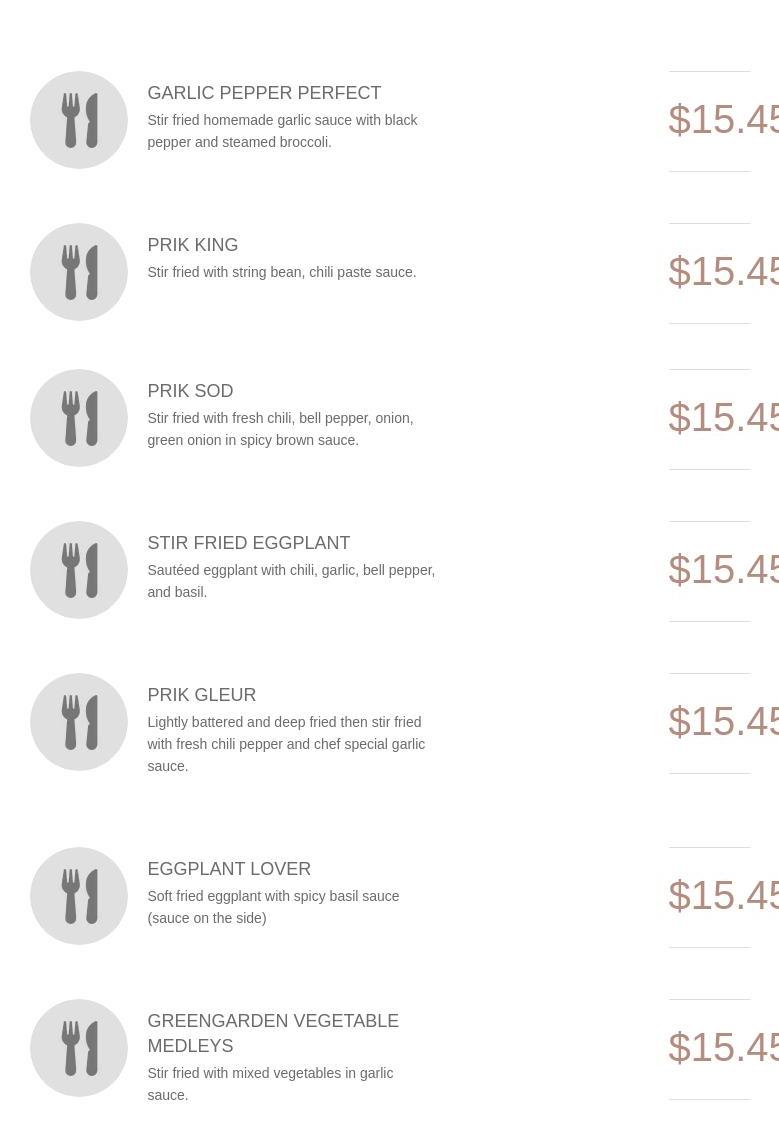Click the Prik Sod spicy brown sauce description
This screenshot has width=779, height=1123.
click(280, 429)
